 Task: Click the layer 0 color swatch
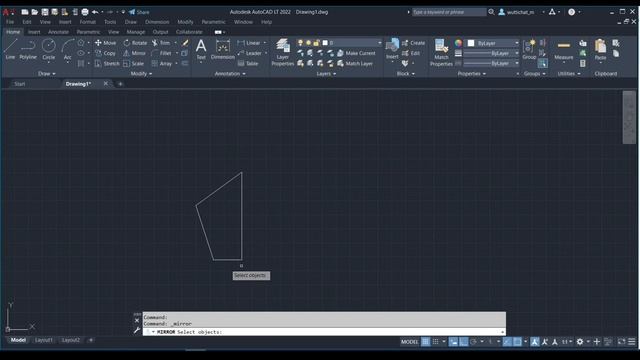(325, 43)
